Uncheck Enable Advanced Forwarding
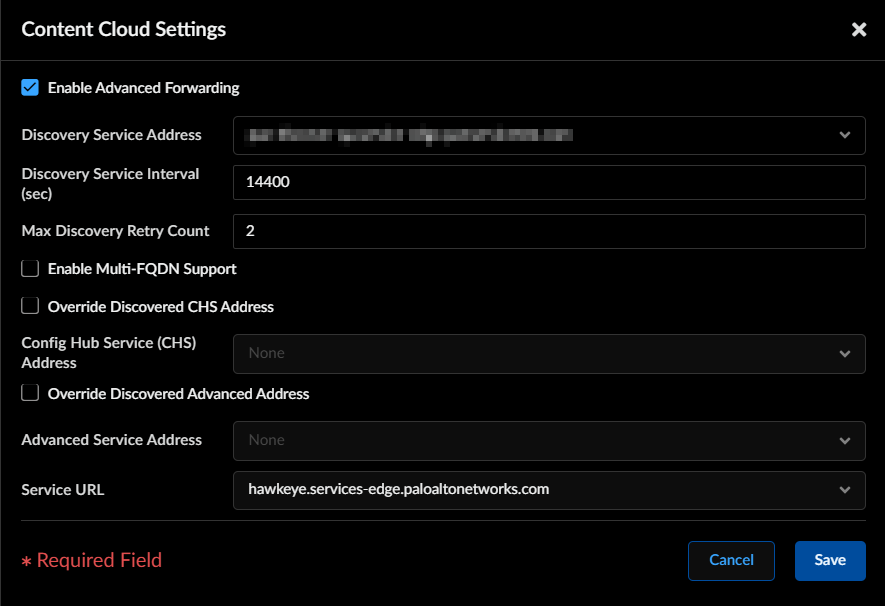This screenshot has width=885, height=607. [x=30, y=88]
